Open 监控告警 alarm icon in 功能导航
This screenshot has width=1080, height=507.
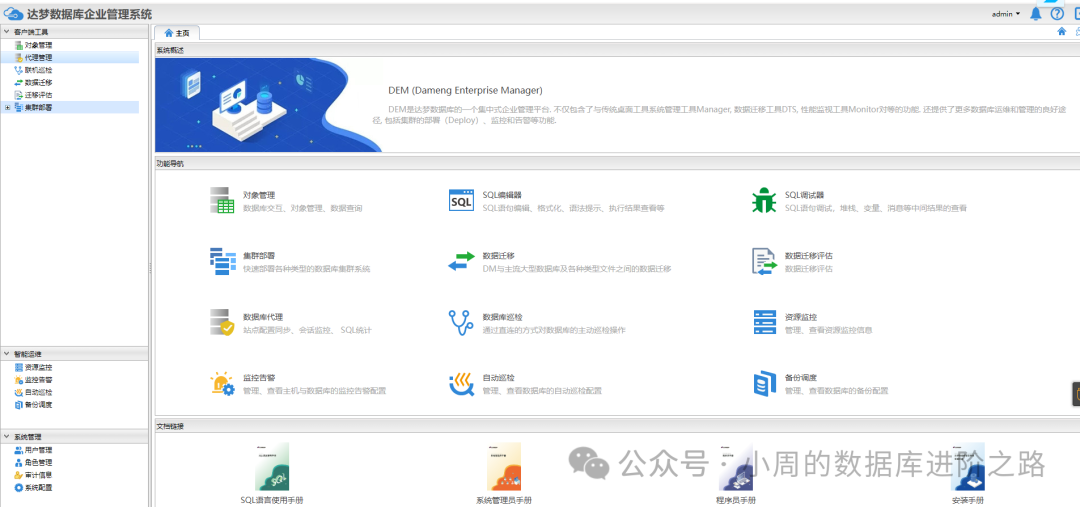(222, 384)
